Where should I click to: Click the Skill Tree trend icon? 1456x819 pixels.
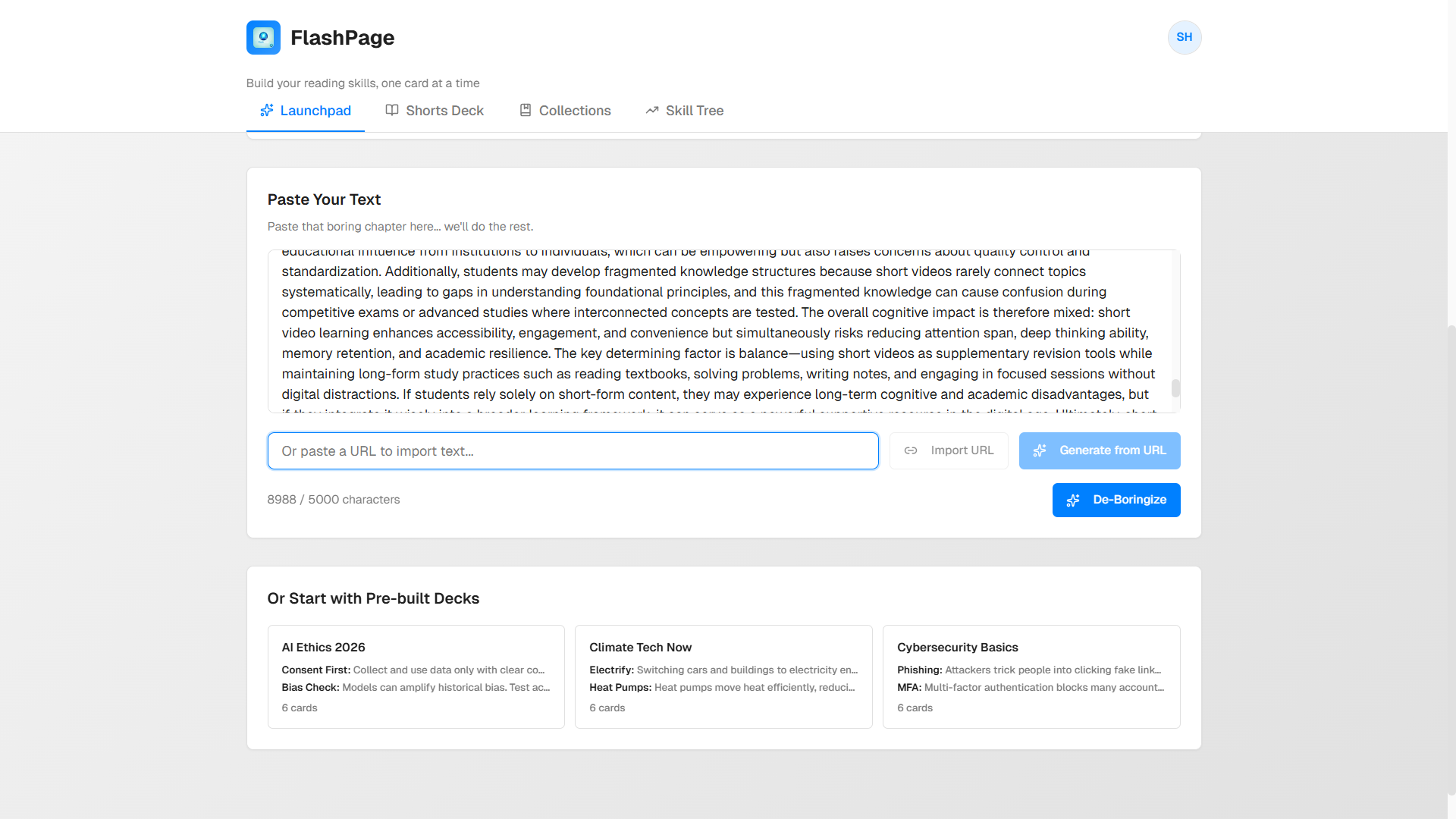coord(652,111)
